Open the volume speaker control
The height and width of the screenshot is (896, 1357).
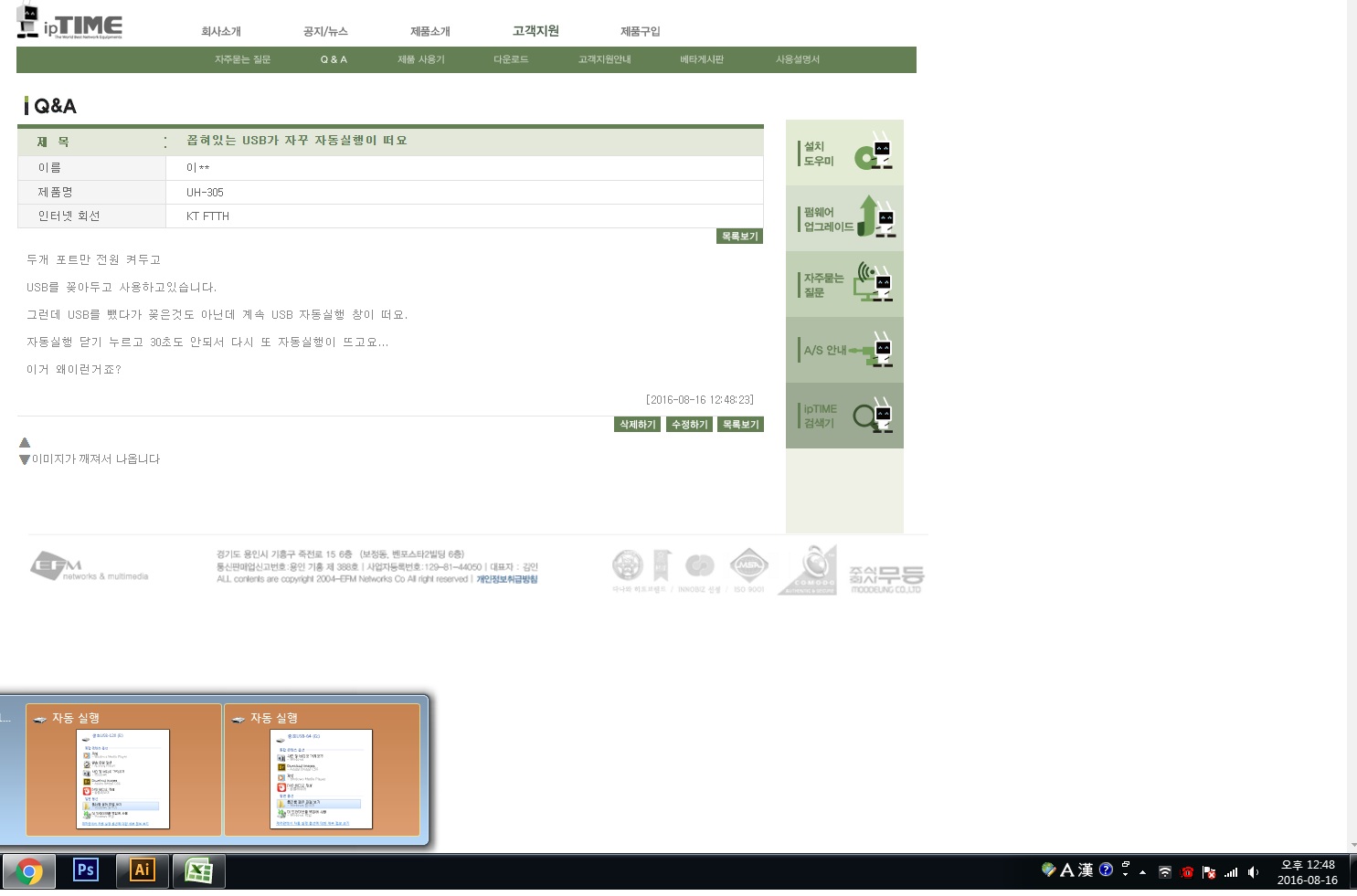click(x=1254, y=872)
